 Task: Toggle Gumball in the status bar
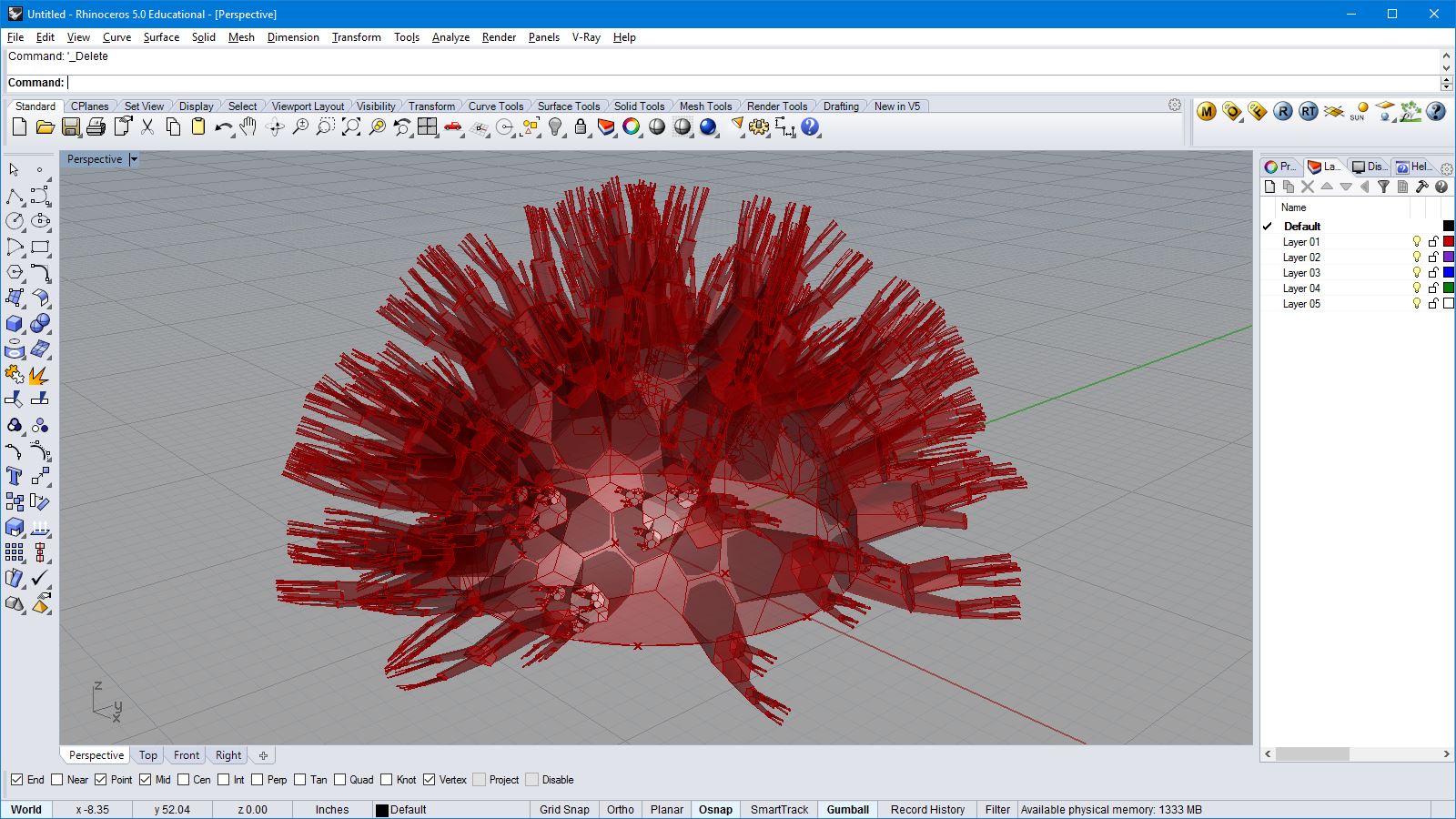pyautogui.click(x=847, y=809)
